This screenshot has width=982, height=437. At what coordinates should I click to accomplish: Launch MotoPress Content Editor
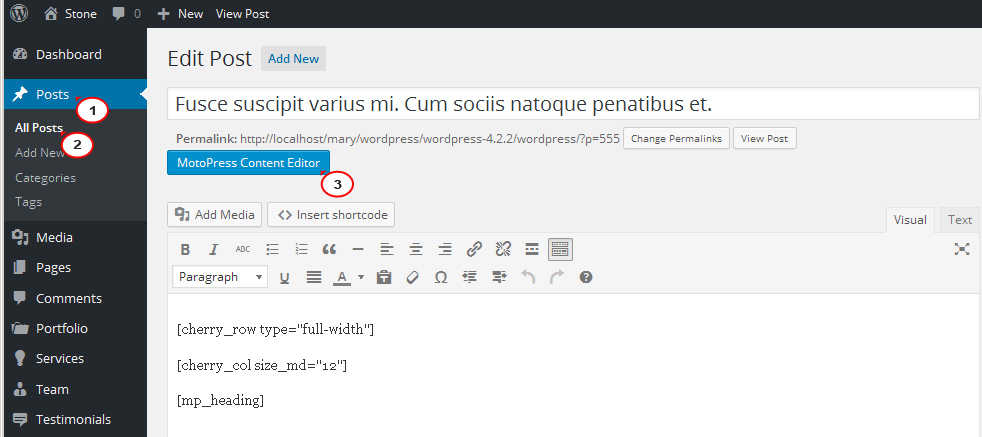click(249, 163)
